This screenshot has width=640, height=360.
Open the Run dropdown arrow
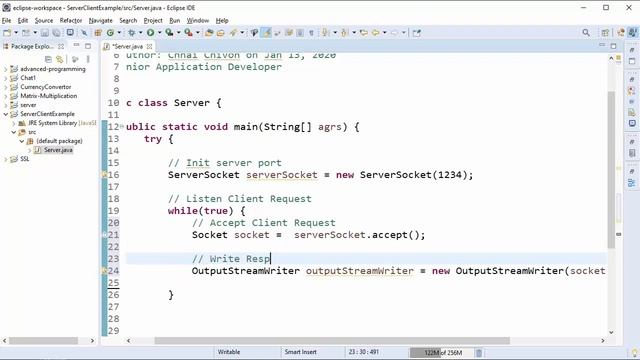click(x=159, y=33)
